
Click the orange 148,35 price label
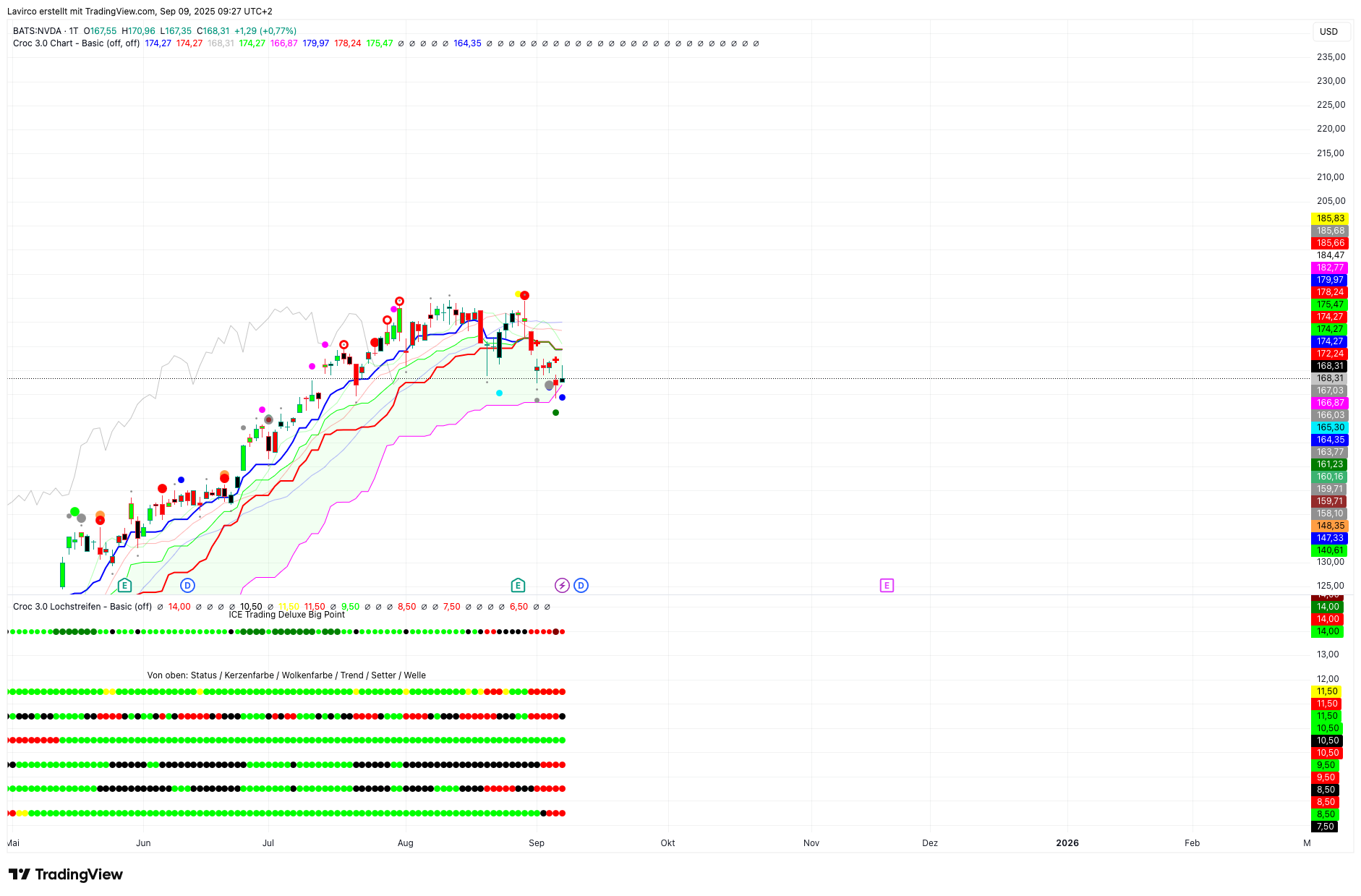click(1330, 526)
